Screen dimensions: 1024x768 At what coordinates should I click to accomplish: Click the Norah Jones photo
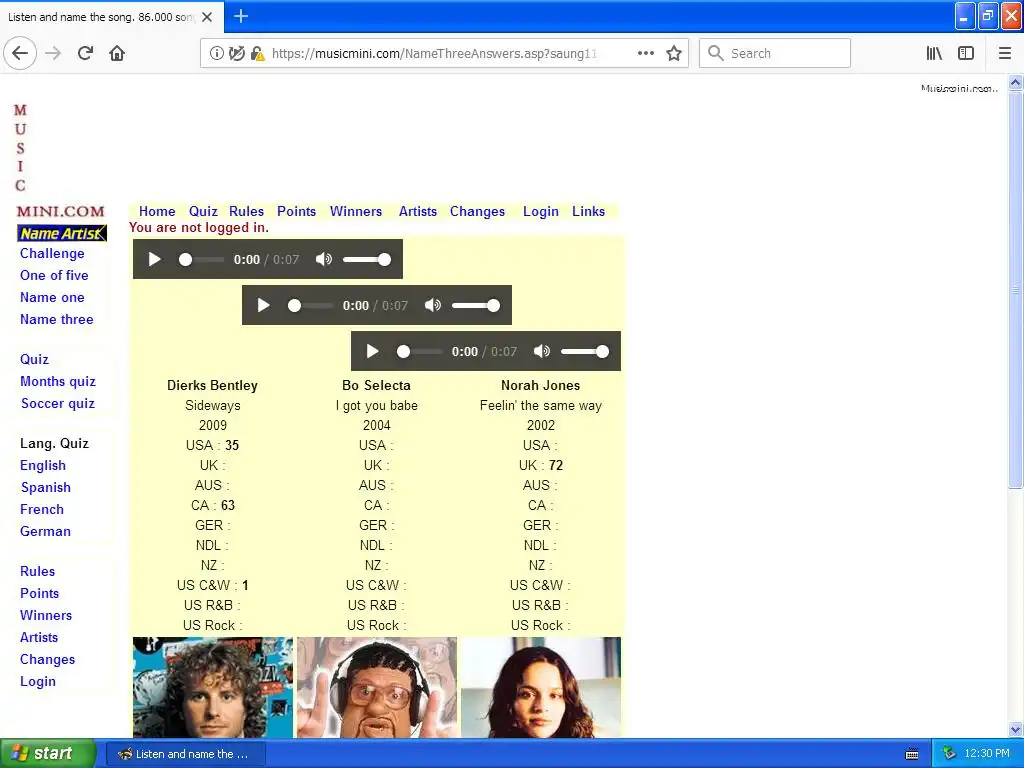(x=541, y=688)
